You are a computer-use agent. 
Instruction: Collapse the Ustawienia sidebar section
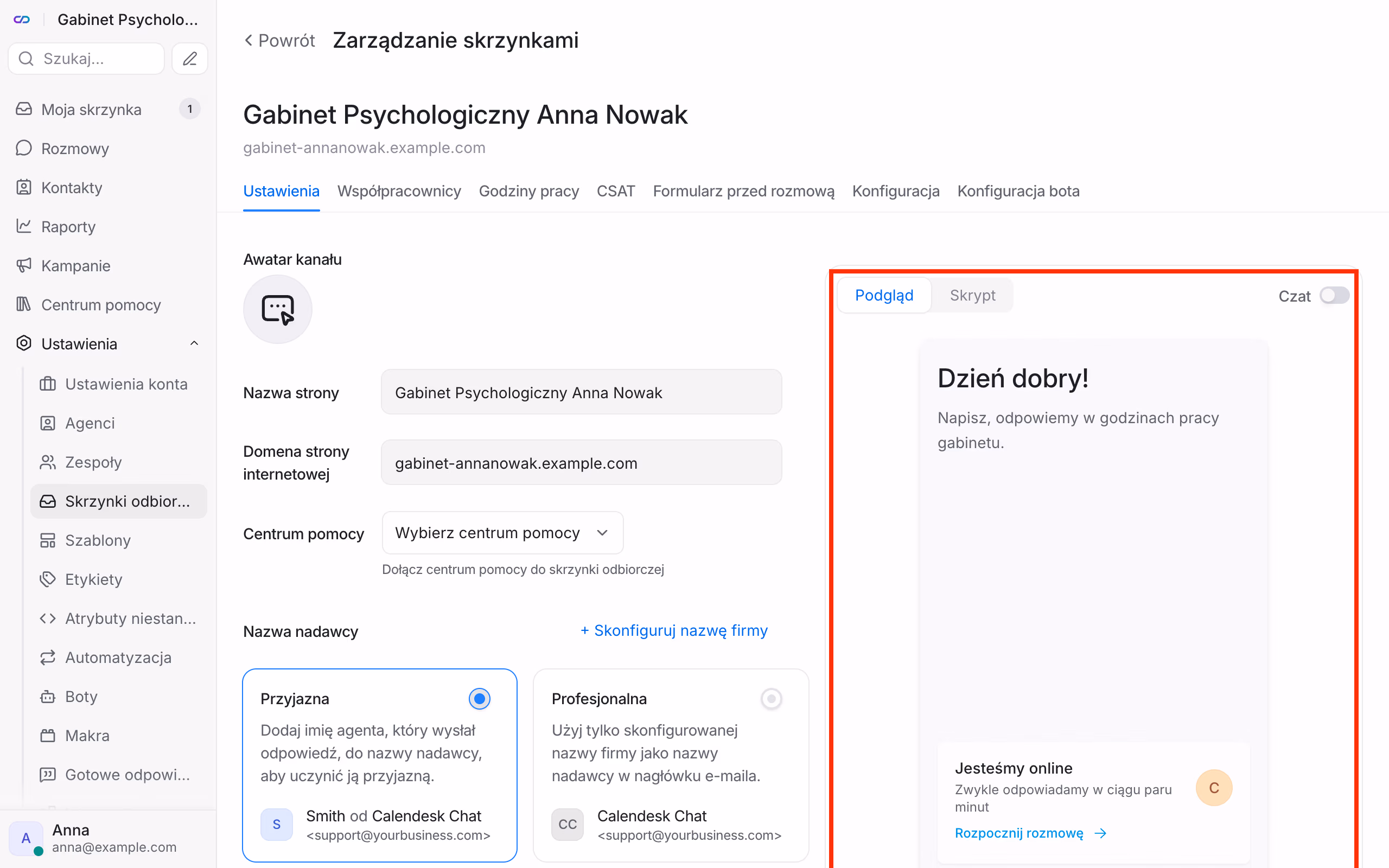tap(194, 343)
